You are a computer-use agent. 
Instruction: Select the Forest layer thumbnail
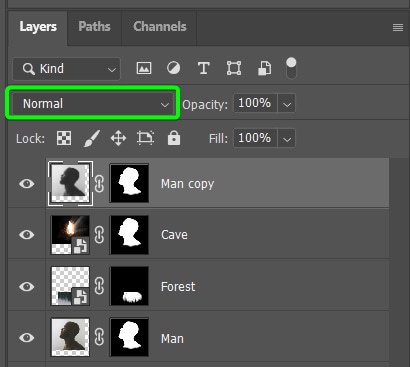(x=70, y=286)
